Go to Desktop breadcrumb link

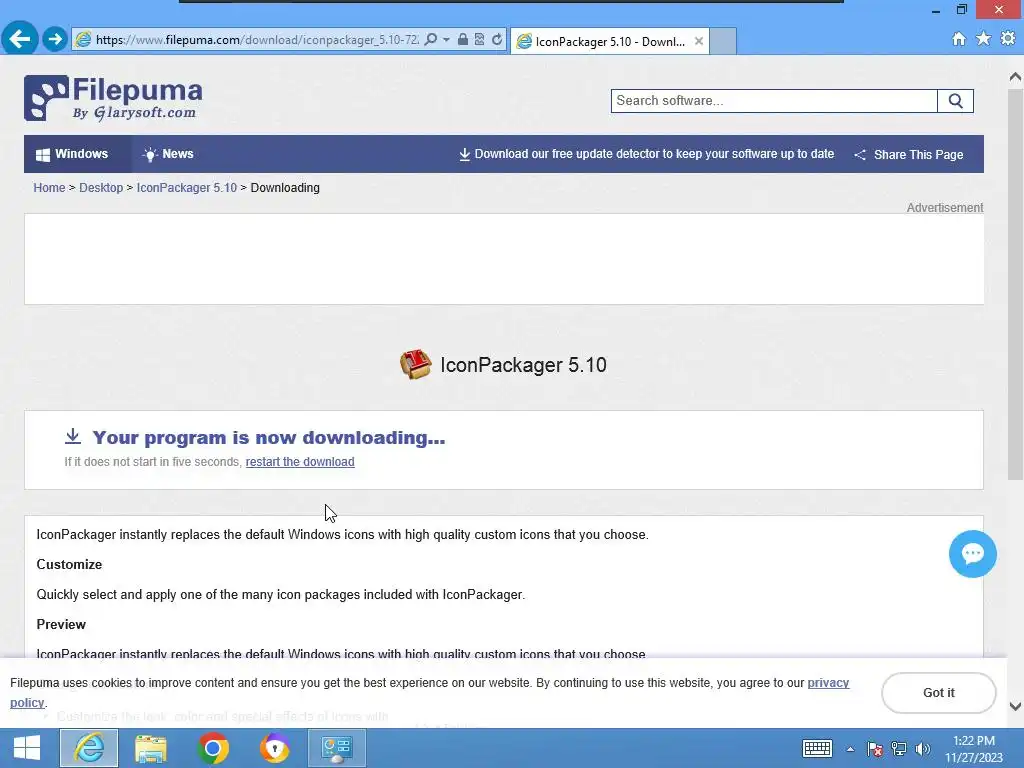click(101, 187)
